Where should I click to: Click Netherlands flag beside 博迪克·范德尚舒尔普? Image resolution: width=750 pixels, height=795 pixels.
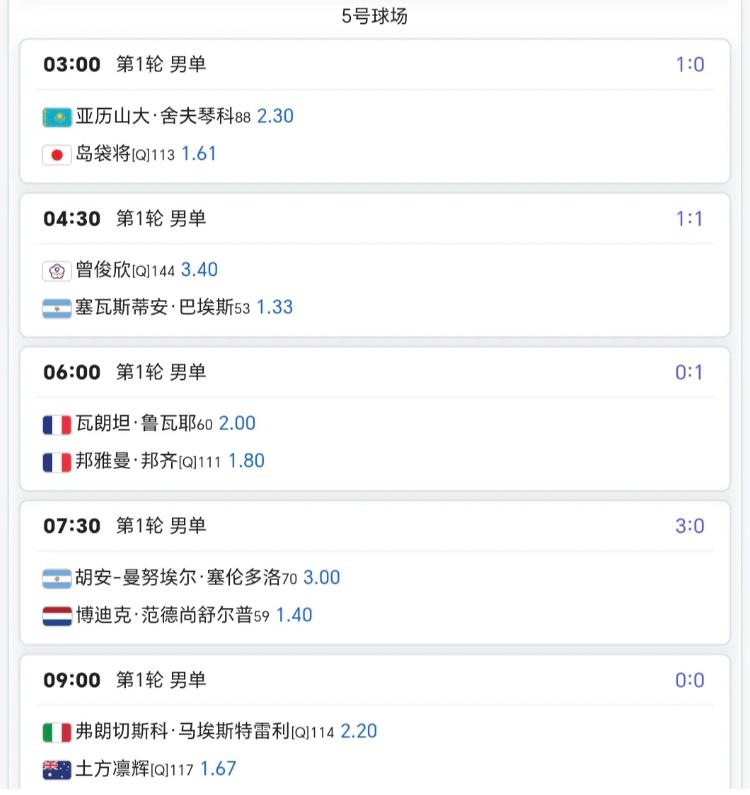[57, 617]
